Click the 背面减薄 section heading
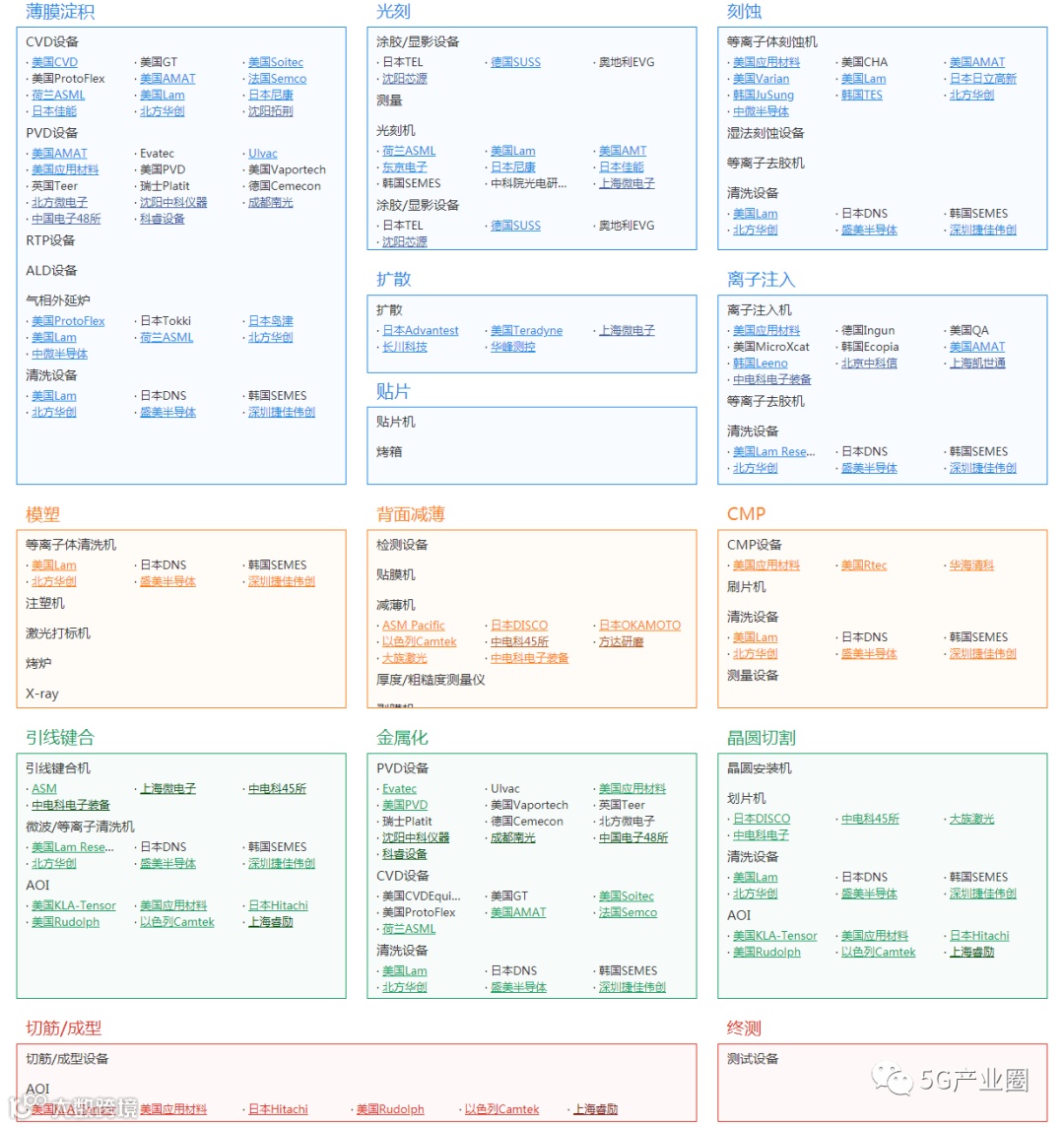The height and width of the screenshot is (1127, 1064). point(411,514)
